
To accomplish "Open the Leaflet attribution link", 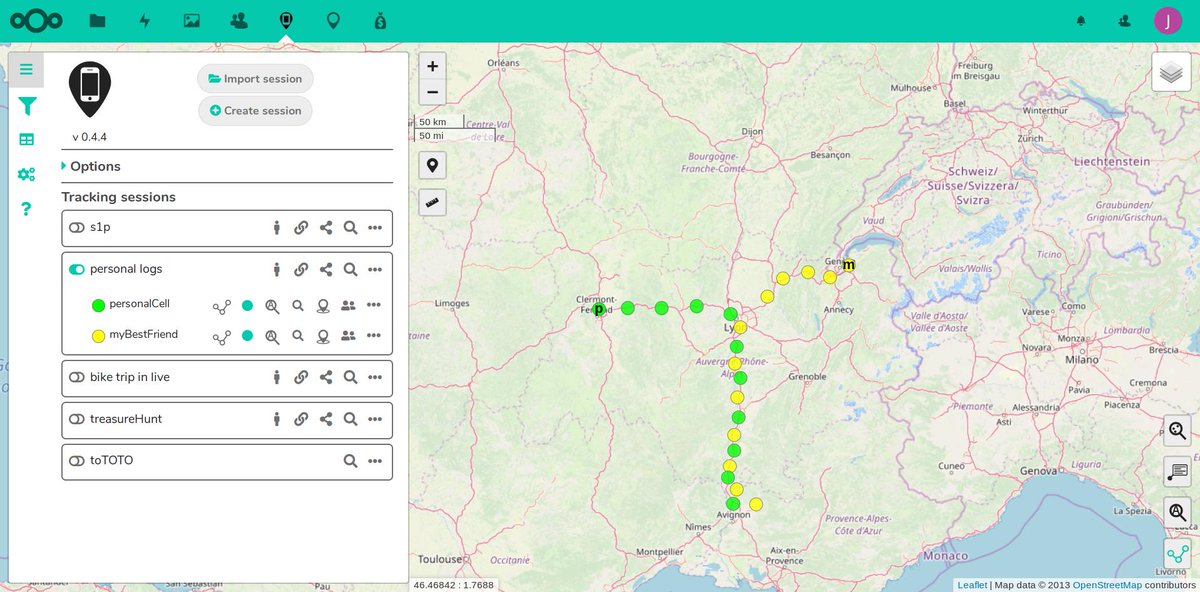I will [x=972, y=585].
